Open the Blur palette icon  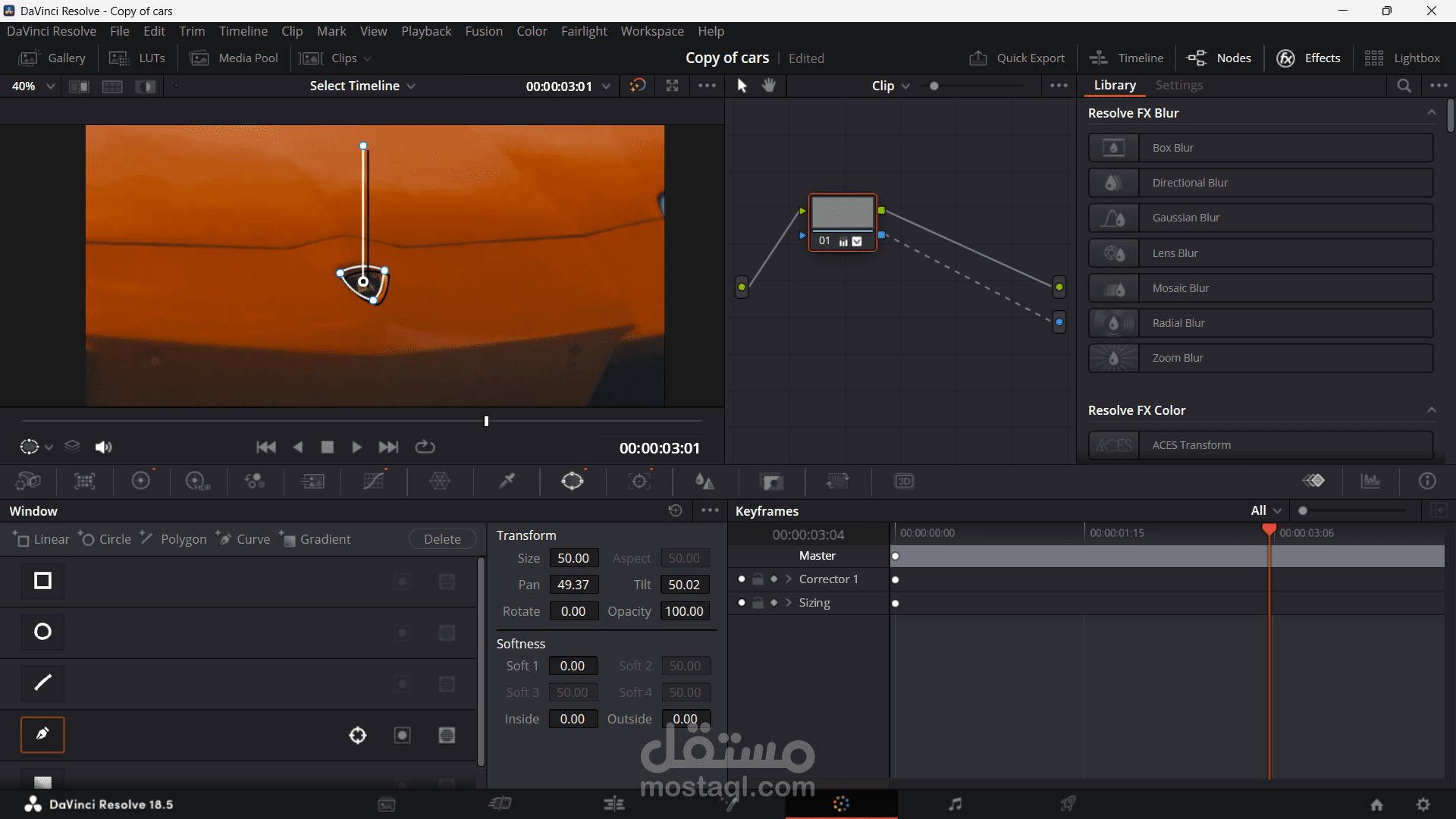(704, 481)
